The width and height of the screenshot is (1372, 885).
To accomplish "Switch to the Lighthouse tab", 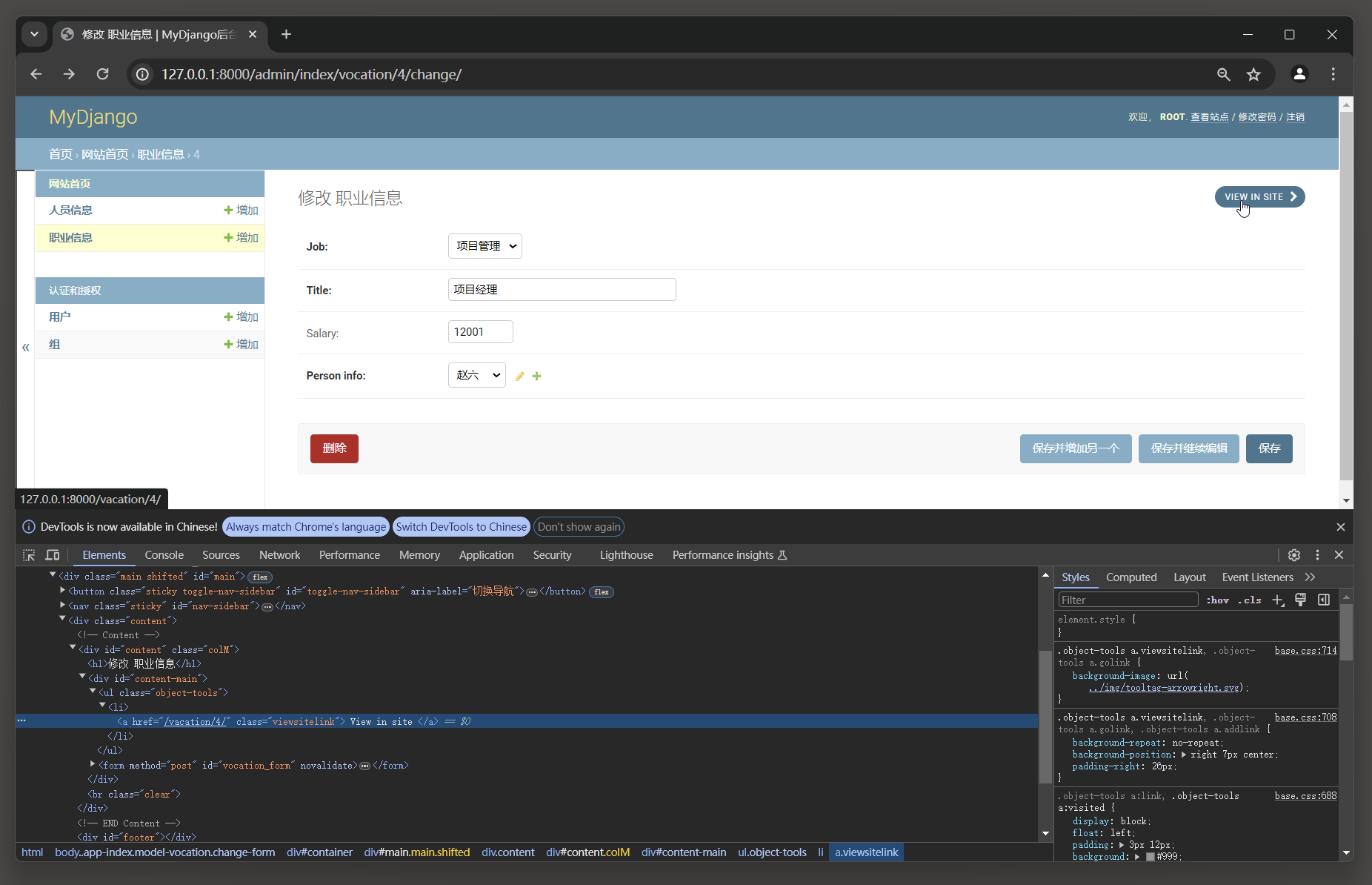I will coord(626,555).
